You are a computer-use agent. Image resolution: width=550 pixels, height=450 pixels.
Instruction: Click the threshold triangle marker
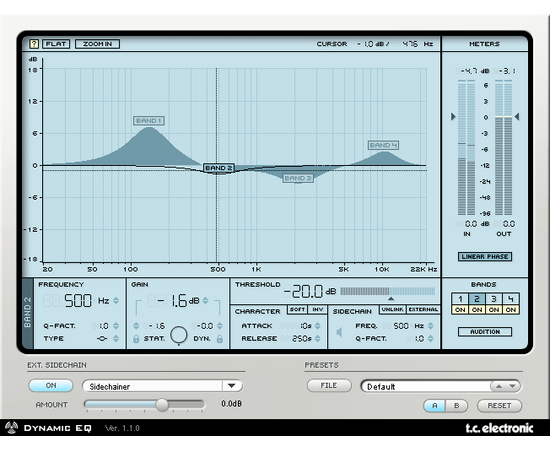point(391,299)
